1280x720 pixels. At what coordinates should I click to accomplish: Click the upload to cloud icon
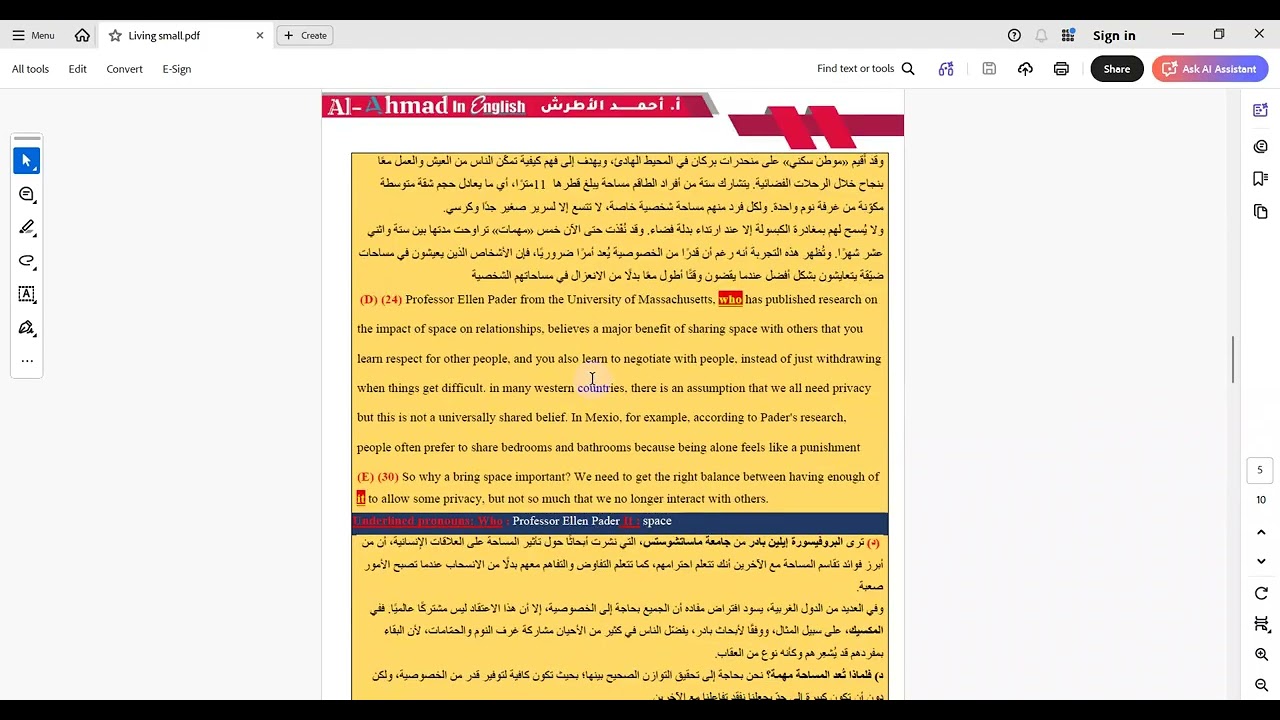(1025, 69)
